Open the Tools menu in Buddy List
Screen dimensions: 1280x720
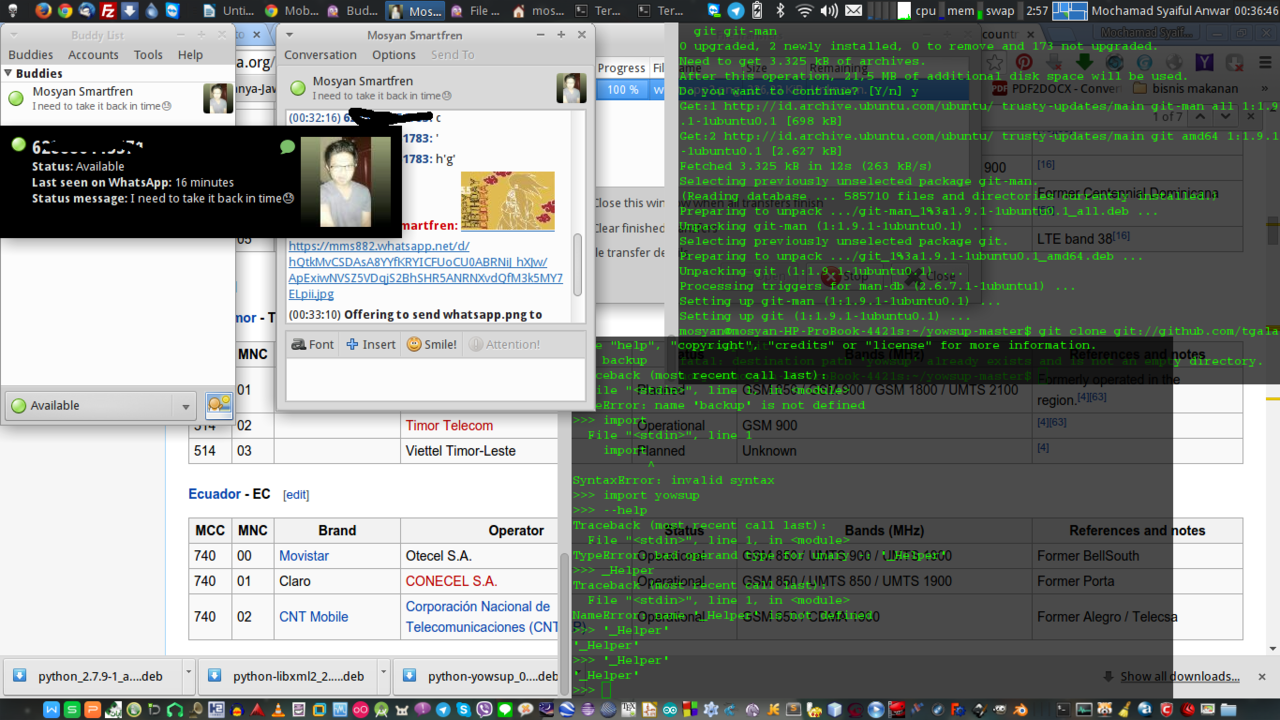[148, 55]
